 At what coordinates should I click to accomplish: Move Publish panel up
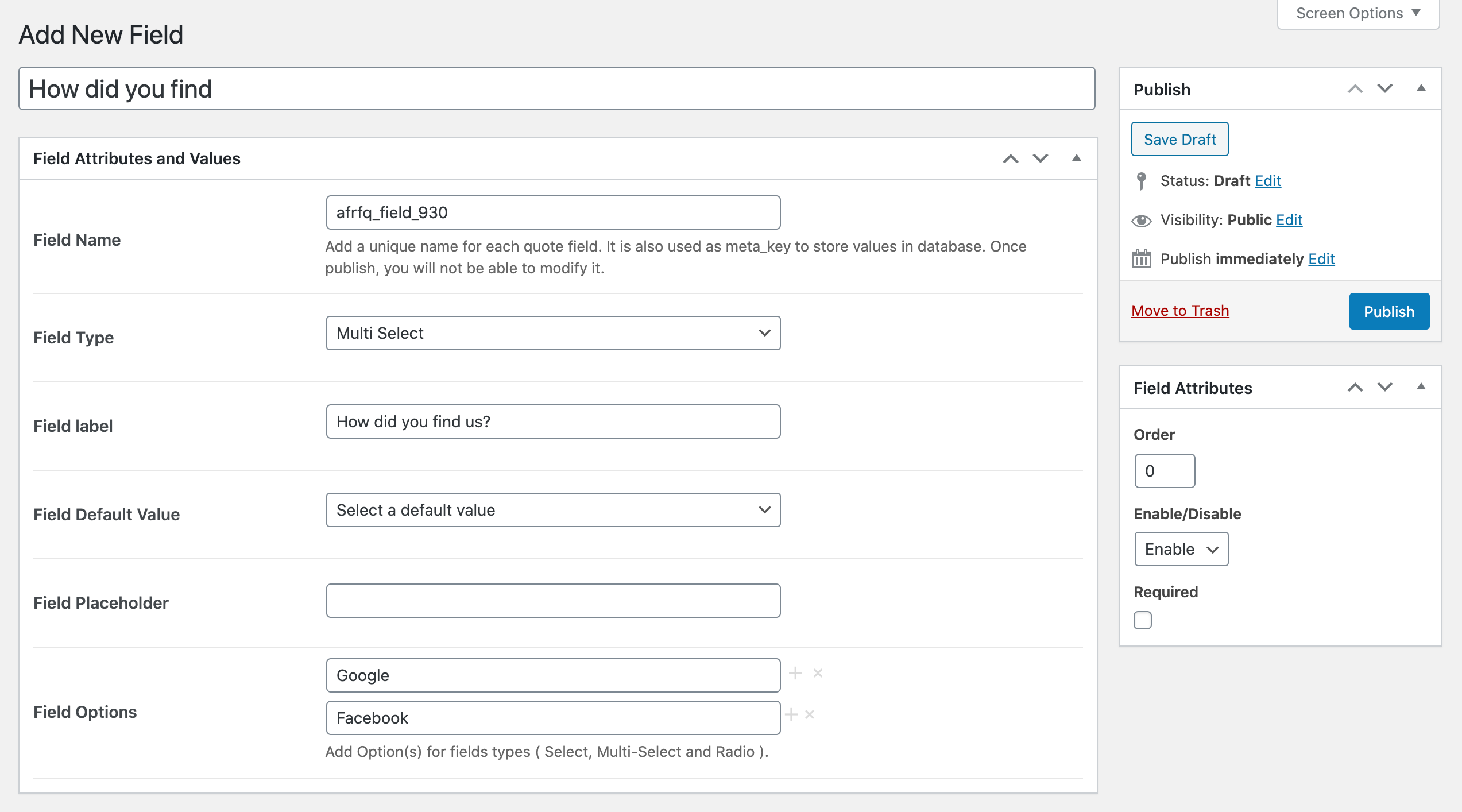tap(1355, 89)
